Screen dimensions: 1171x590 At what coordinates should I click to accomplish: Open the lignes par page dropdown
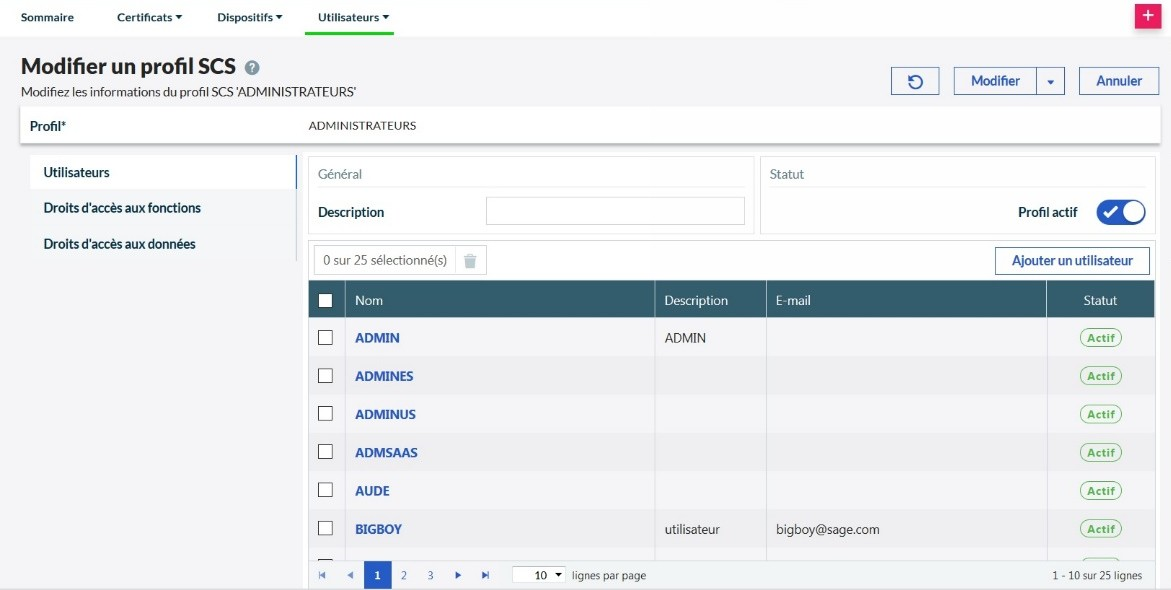[x=539, y=575]
